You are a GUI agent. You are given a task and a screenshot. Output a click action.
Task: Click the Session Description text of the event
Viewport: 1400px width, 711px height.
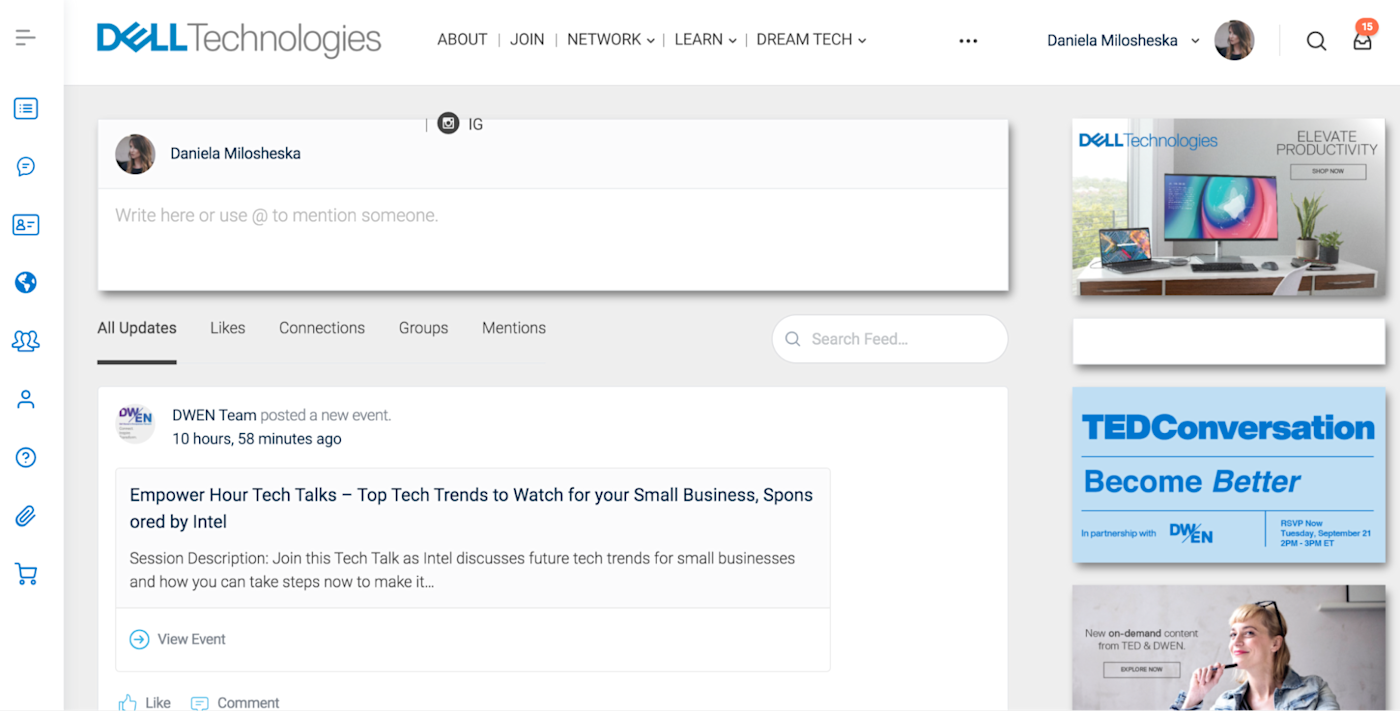pos(462,570)
